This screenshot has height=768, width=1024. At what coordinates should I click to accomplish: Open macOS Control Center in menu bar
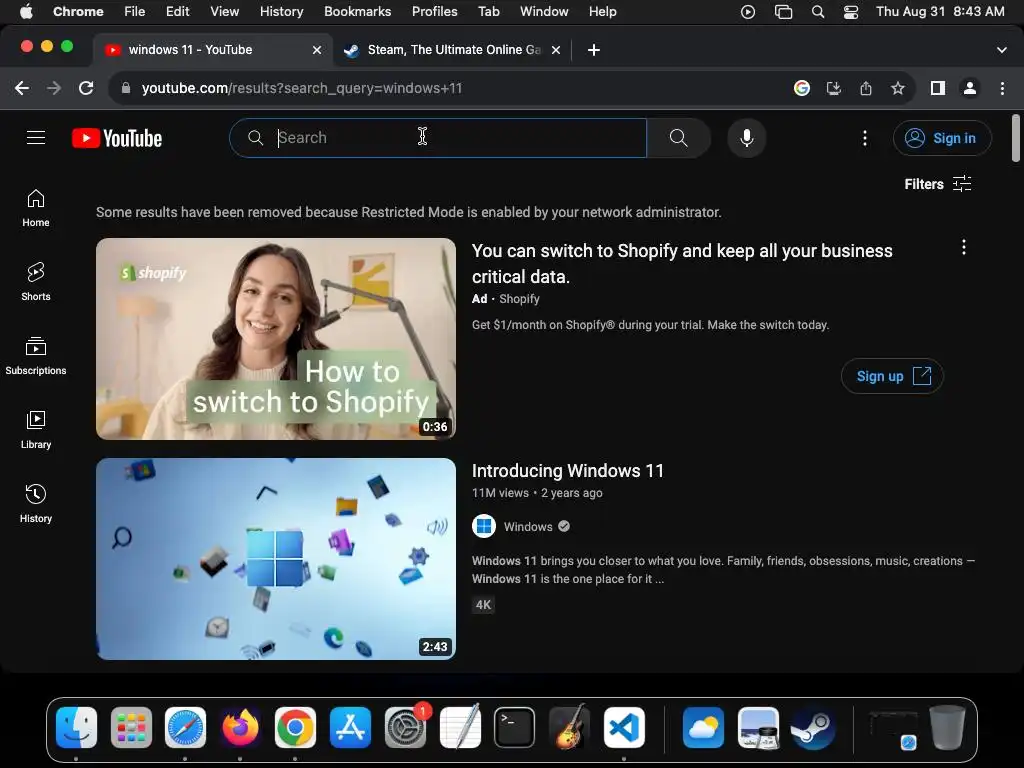850,12
